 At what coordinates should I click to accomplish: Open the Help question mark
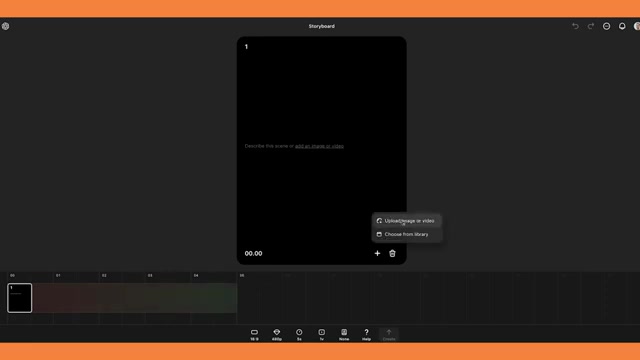click(367, 335)
